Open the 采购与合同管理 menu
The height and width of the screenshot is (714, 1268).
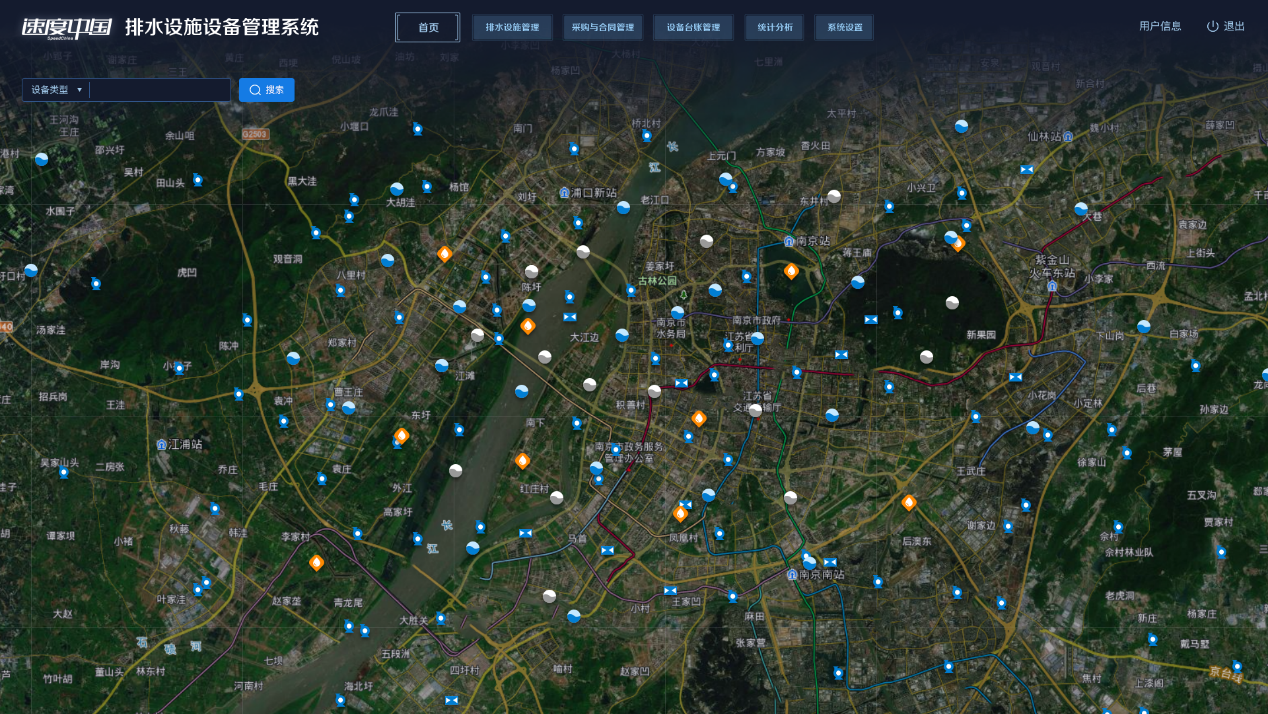coord(602,27)
